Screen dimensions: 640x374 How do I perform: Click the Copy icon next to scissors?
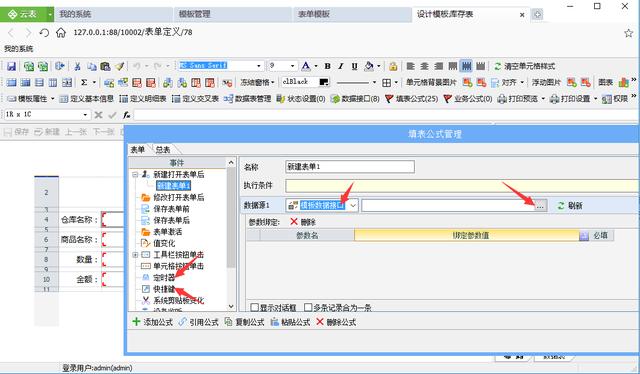(x=92, y=66)
